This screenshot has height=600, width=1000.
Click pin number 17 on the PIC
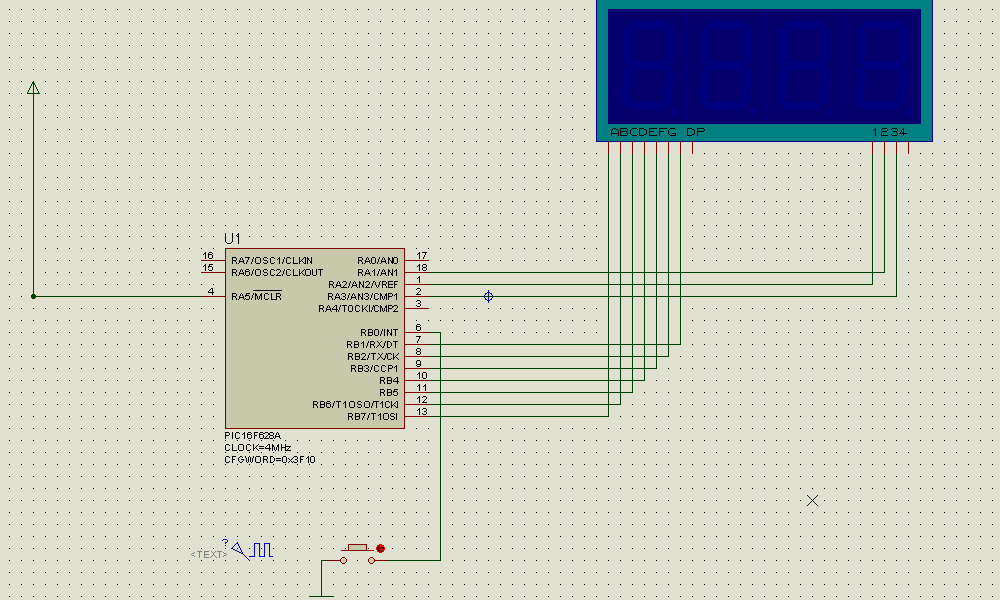coord(422,256)
